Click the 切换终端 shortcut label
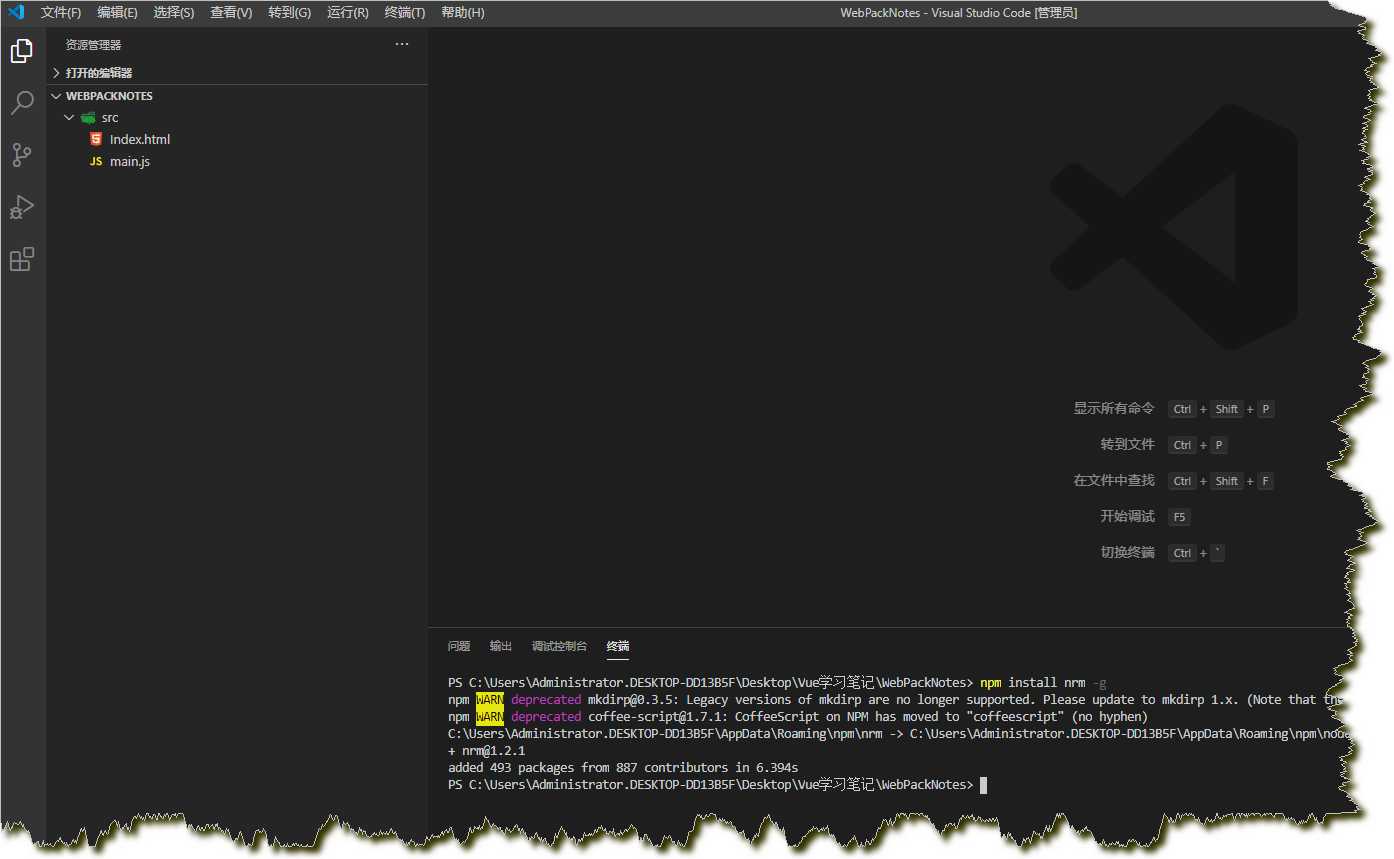Screen dimensions: 1394x859 coord(1128,553)
